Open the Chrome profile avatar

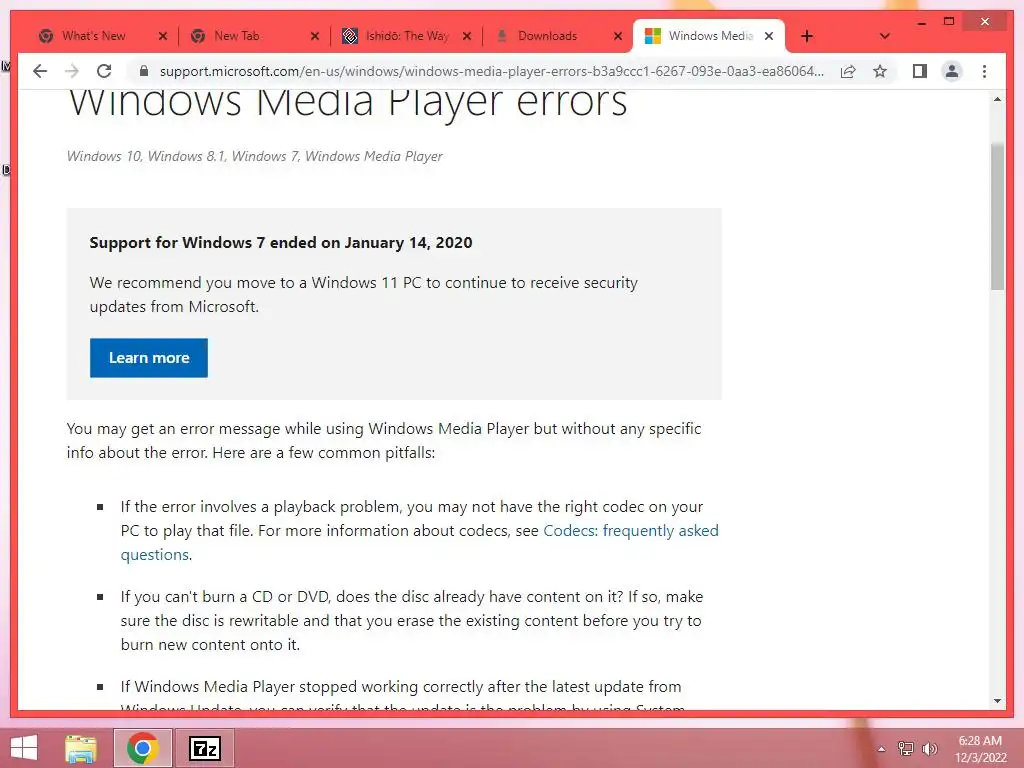[x=952, y=71]
